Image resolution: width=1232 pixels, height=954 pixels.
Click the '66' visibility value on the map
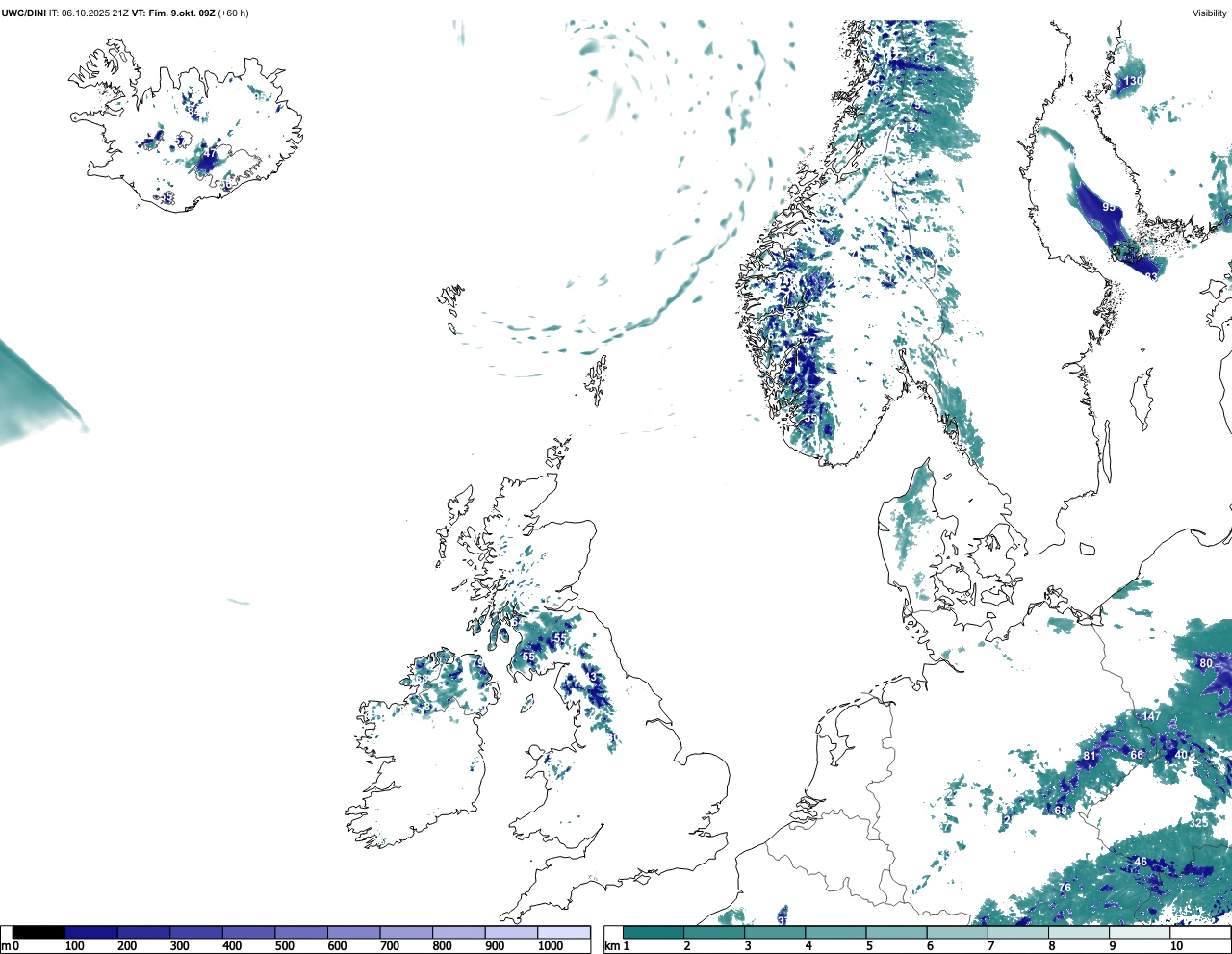coord(1137,755)
